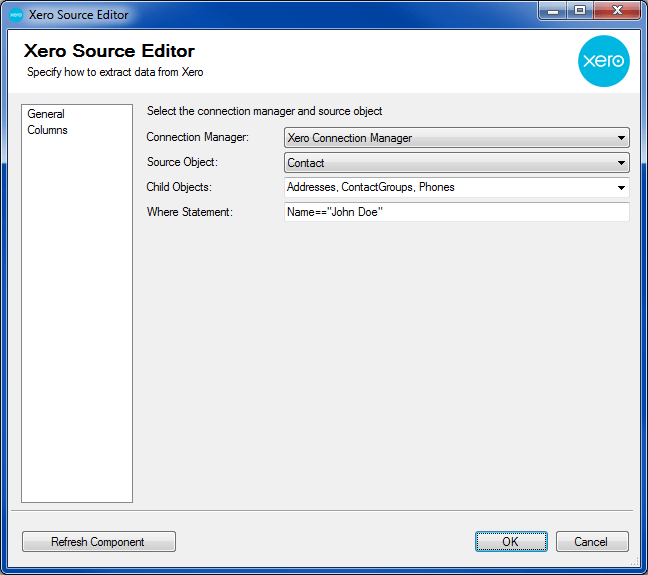Click the 'Xero Source Editor' header title

pyautogui.click(x=109, y=51)
